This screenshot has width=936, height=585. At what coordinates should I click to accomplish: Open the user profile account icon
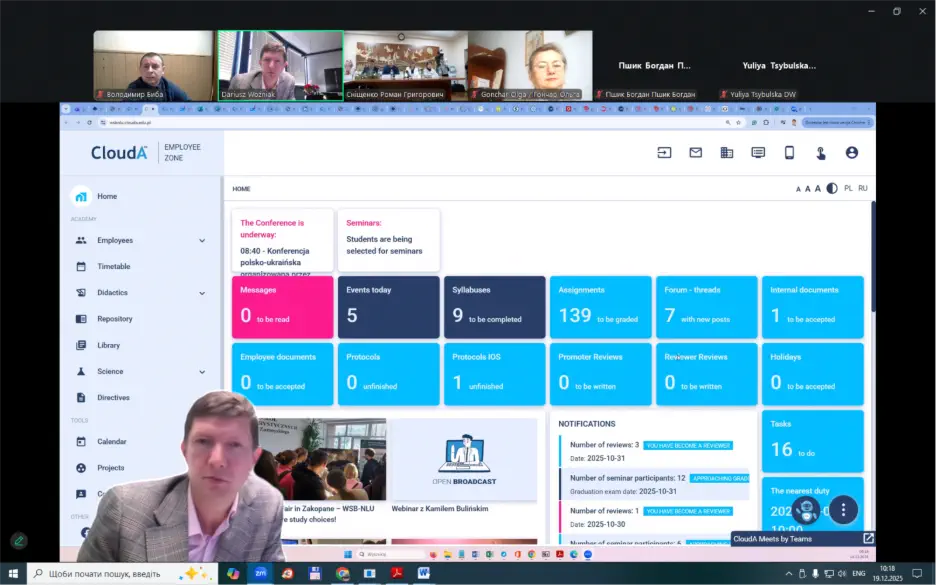click(x=851, y=153)
